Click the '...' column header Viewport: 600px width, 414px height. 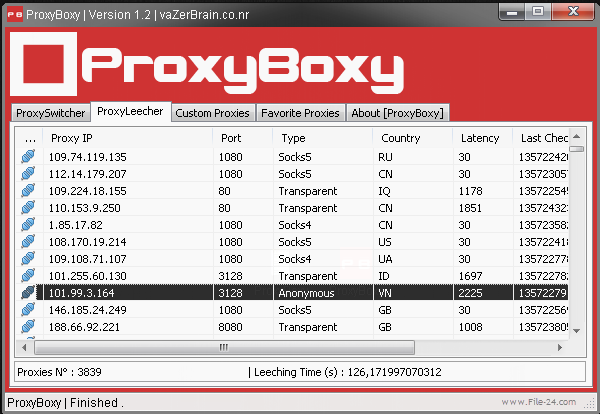29,138
